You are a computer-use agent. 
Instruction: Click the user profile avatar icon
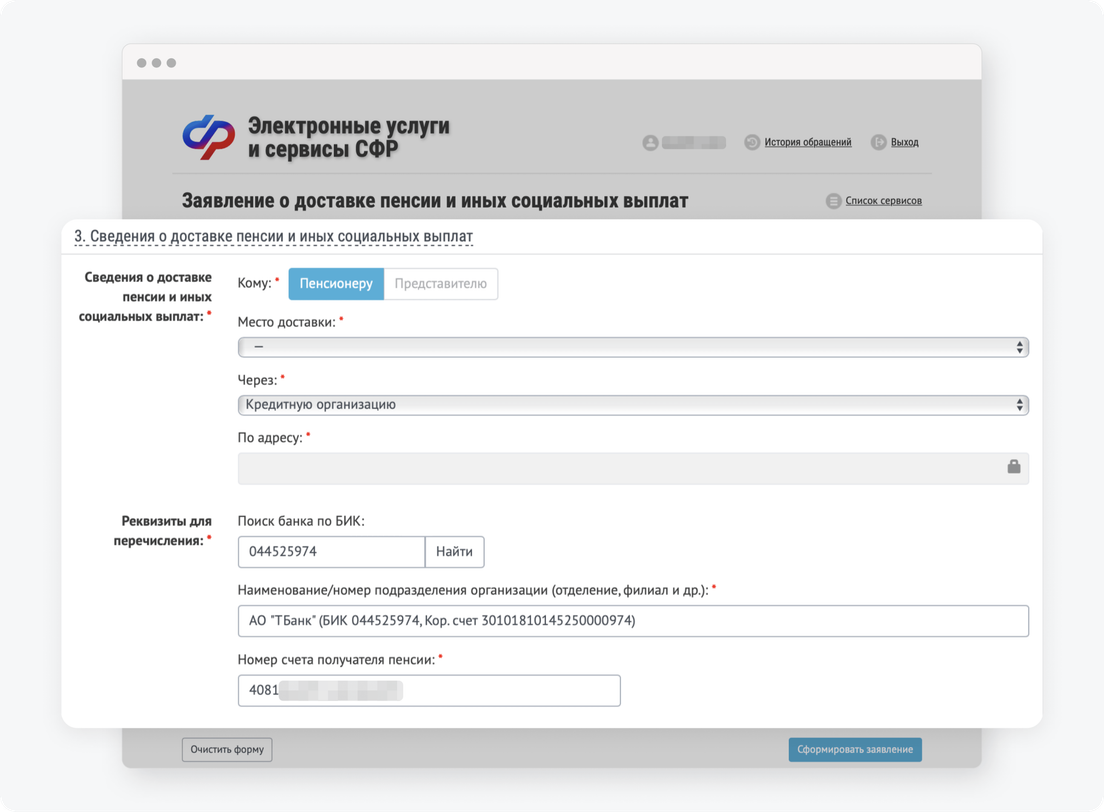[651, 143]
